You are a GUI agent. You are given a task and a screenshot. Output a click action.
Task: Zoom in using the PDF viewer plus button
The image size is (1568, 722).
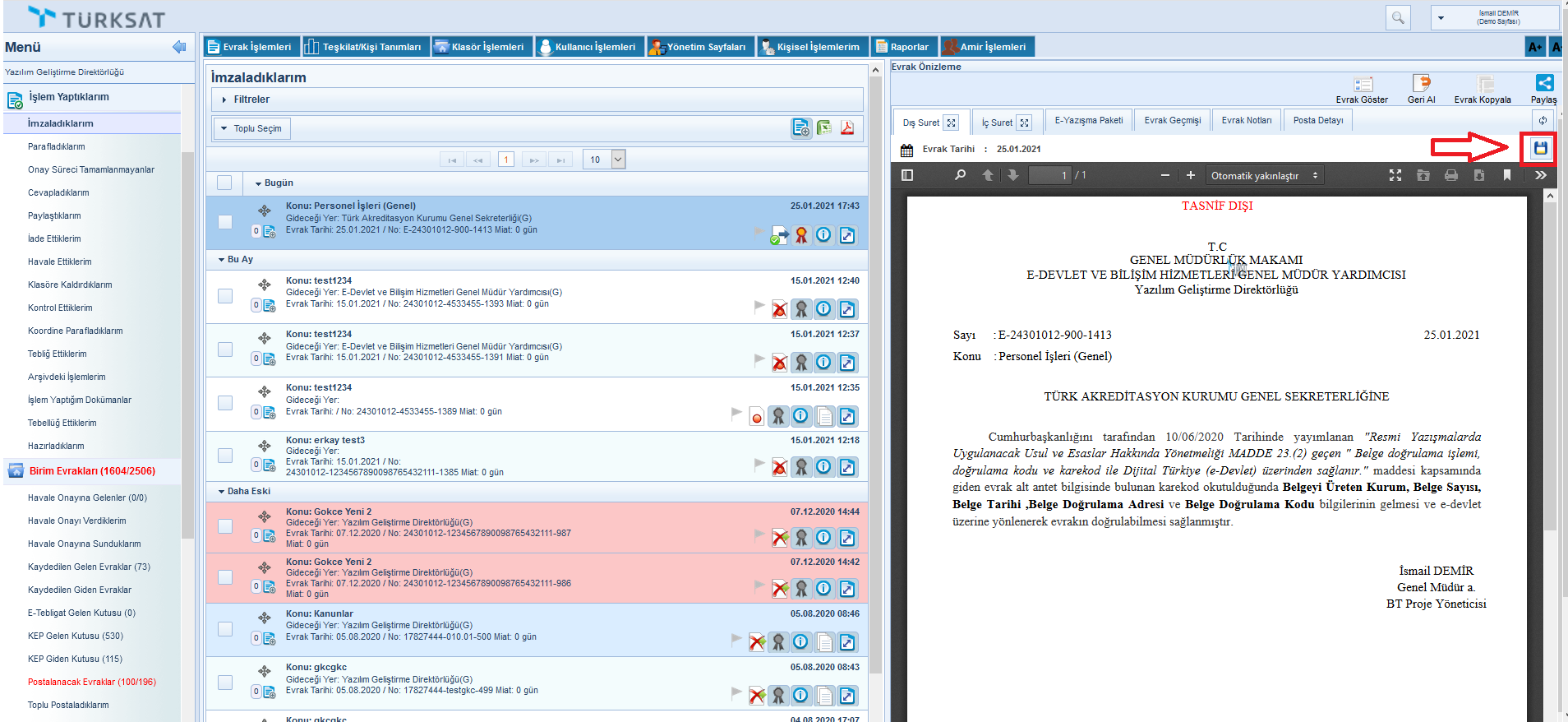(1190, 175)
